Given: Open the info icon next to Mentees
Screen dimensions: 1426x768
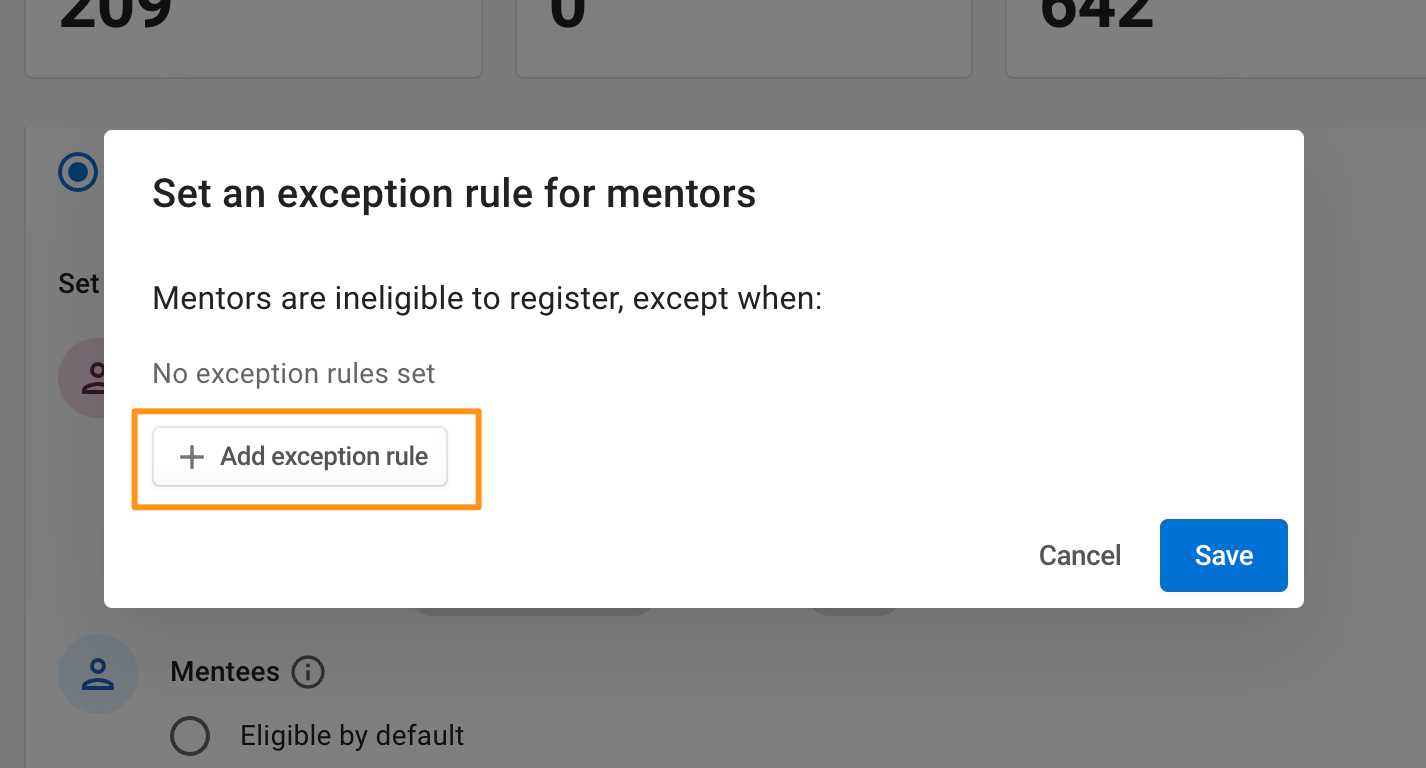Looking at the screenshot, I should tap(308, 671).
